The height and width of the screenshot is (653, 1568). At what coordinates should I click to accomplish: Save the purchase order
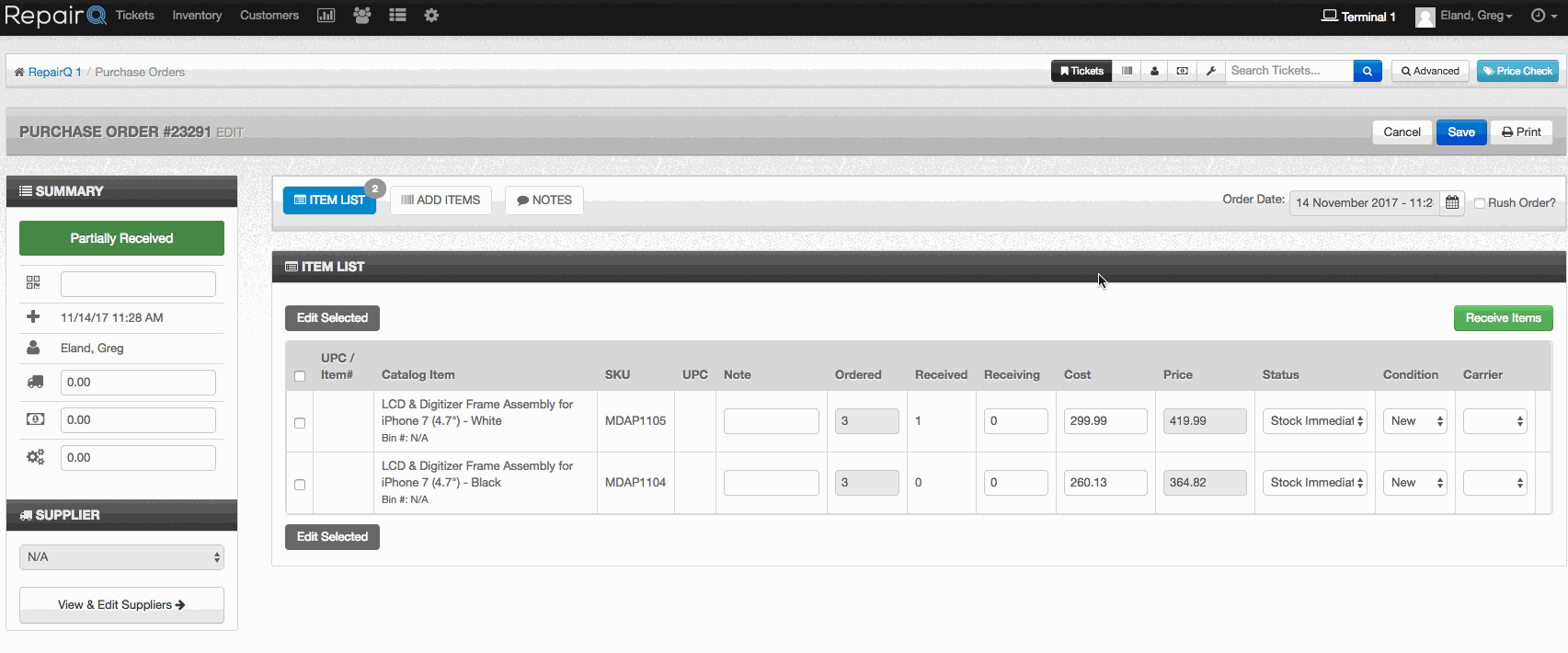tap(1461, 132)
